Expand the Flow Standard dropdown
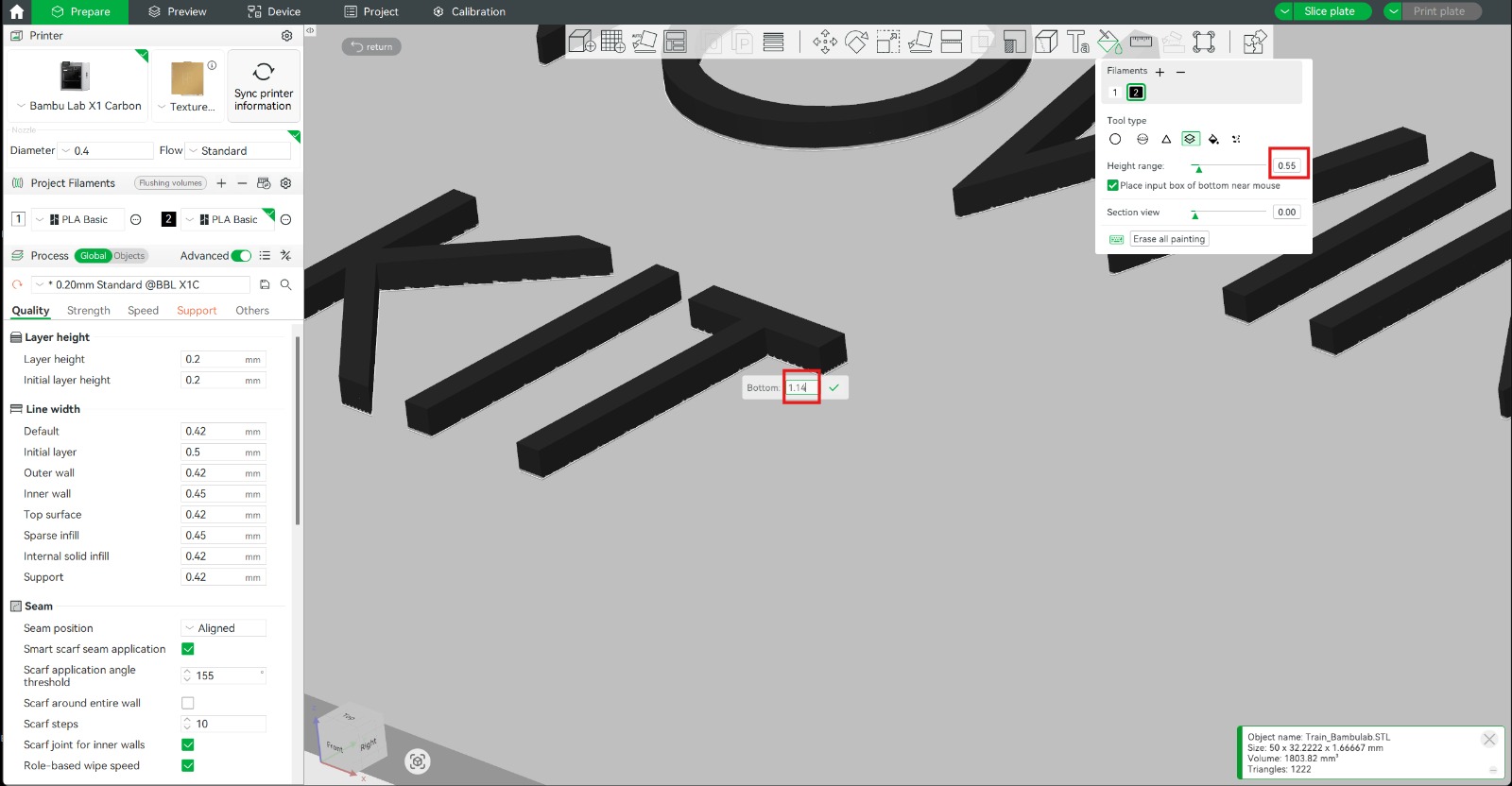This screenshot has height=786, width=1512. coord(238,151)
